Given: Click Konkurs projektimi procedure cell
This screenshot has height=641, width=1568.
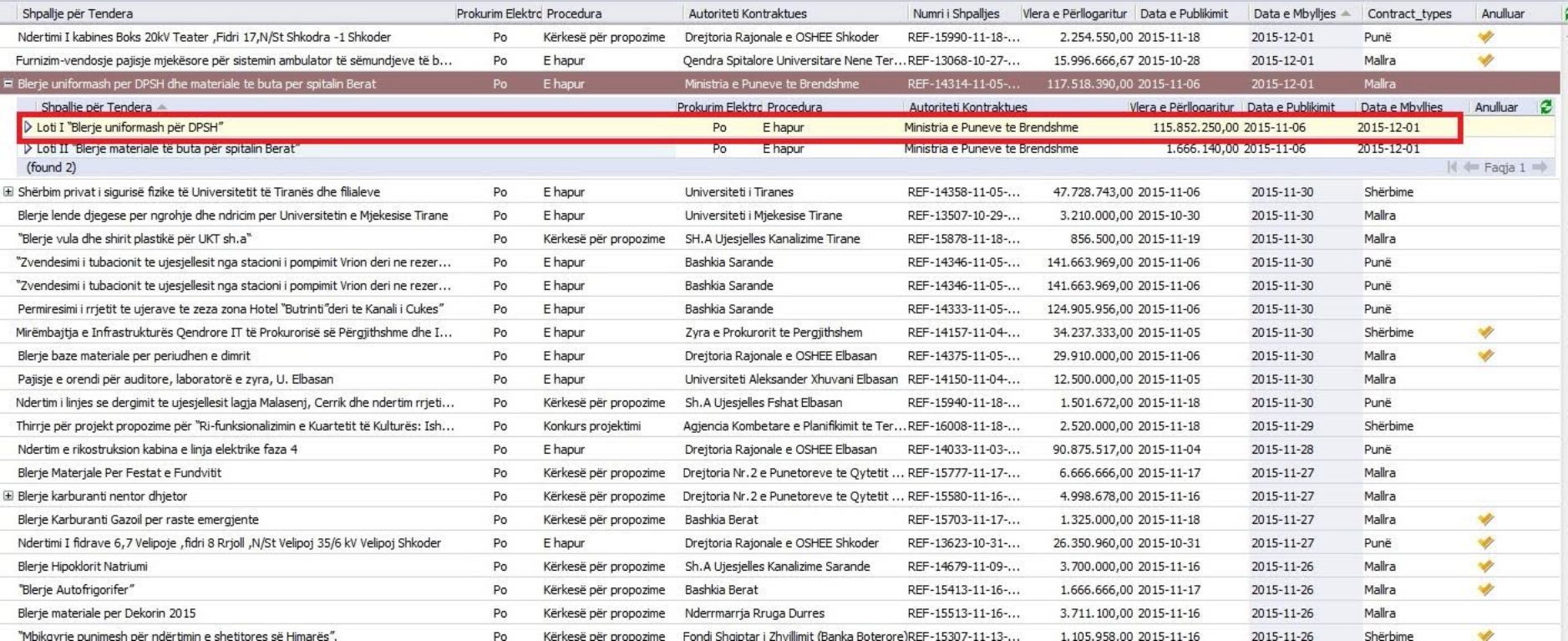Looking at the screenshot, I should pyautogui.click(x=592, y=425).
